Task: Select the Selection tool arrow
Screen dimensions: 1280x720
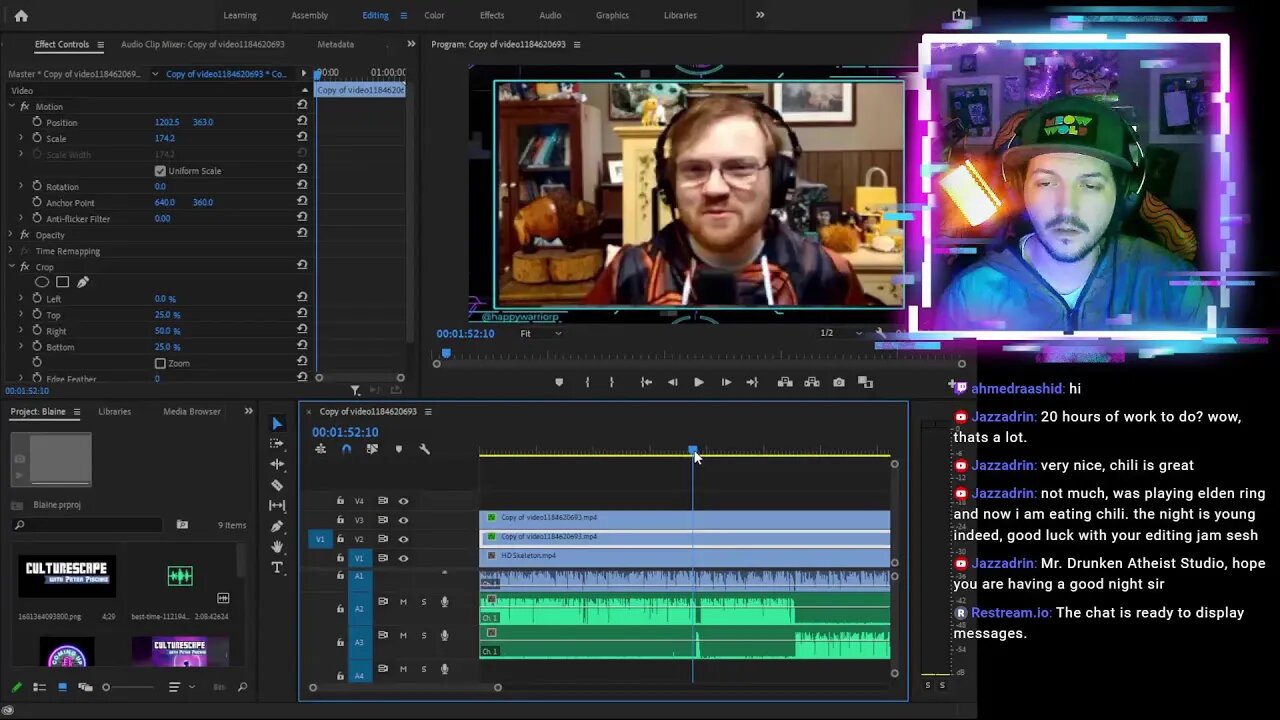Action: [277, 423]
